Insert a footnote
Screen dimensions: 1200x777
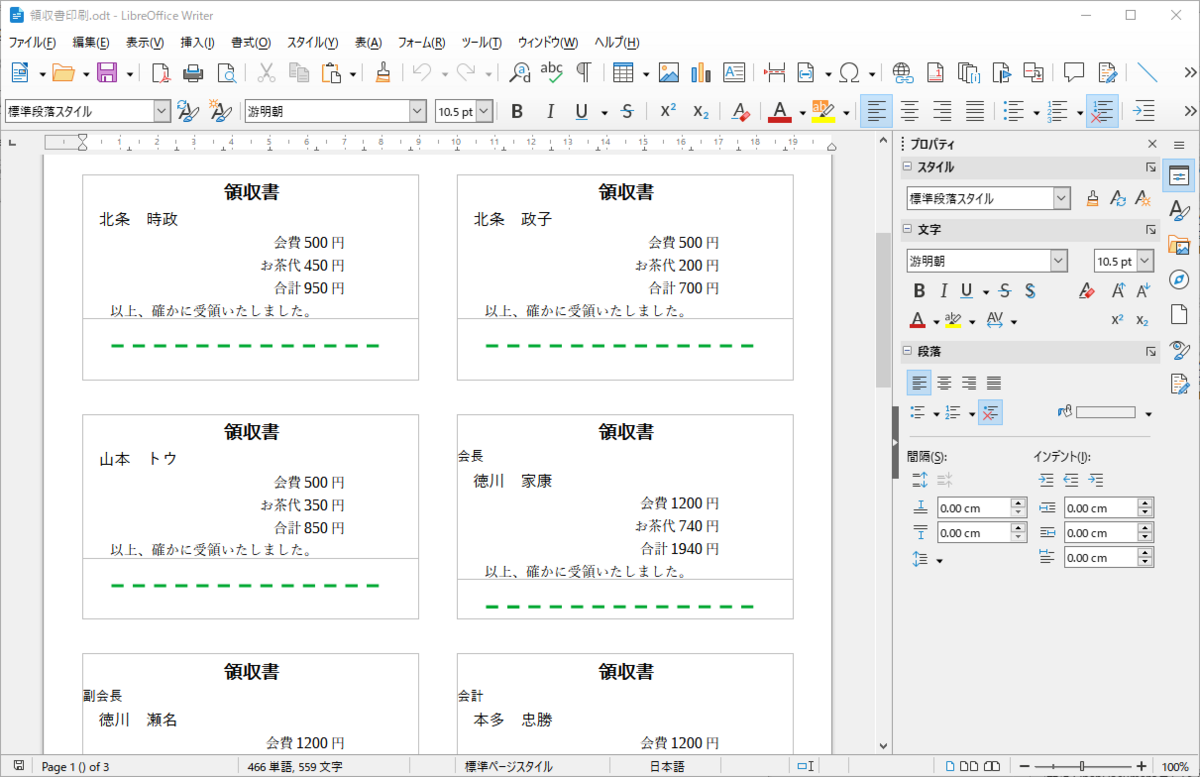pos(935,72)
